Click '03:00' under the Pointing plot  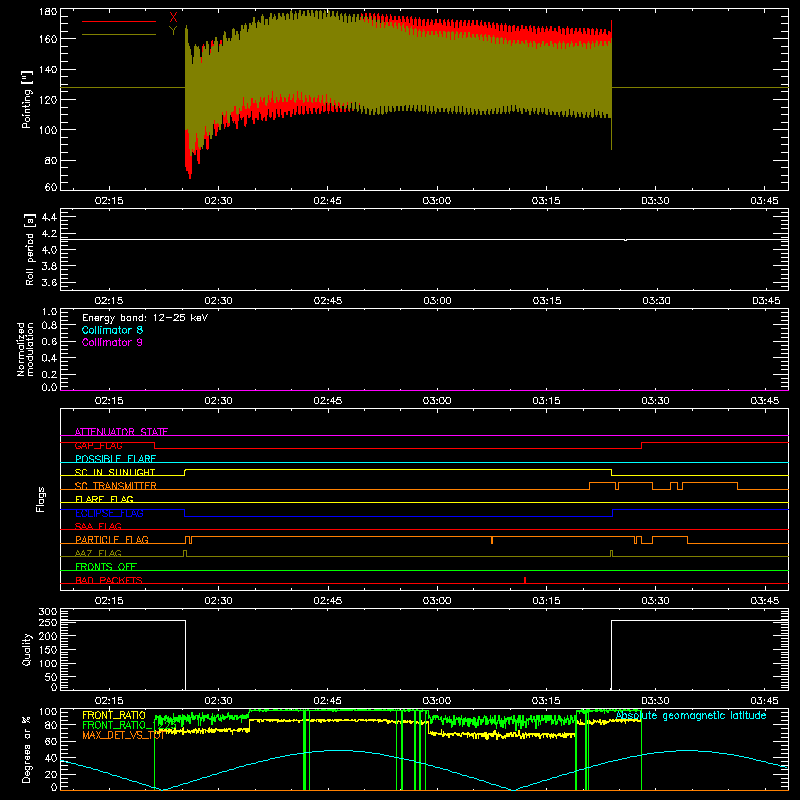click(x=437, y=201)
